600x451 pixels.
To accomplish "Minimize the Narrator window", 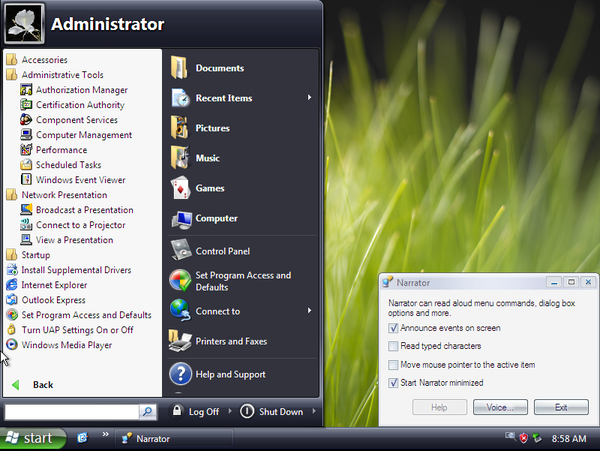I will [x=554, y=283].
